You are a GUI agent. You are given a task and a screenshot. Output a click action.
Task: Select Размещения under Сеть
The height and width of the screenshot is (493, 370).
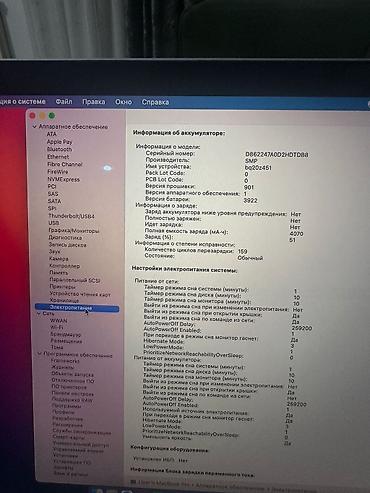66,341
